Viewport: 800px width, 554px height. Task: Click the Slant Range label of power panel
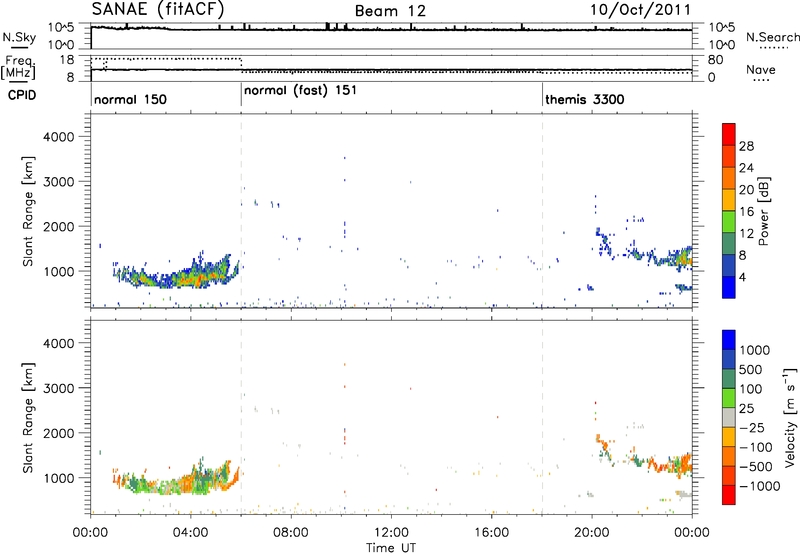(28, 211)
